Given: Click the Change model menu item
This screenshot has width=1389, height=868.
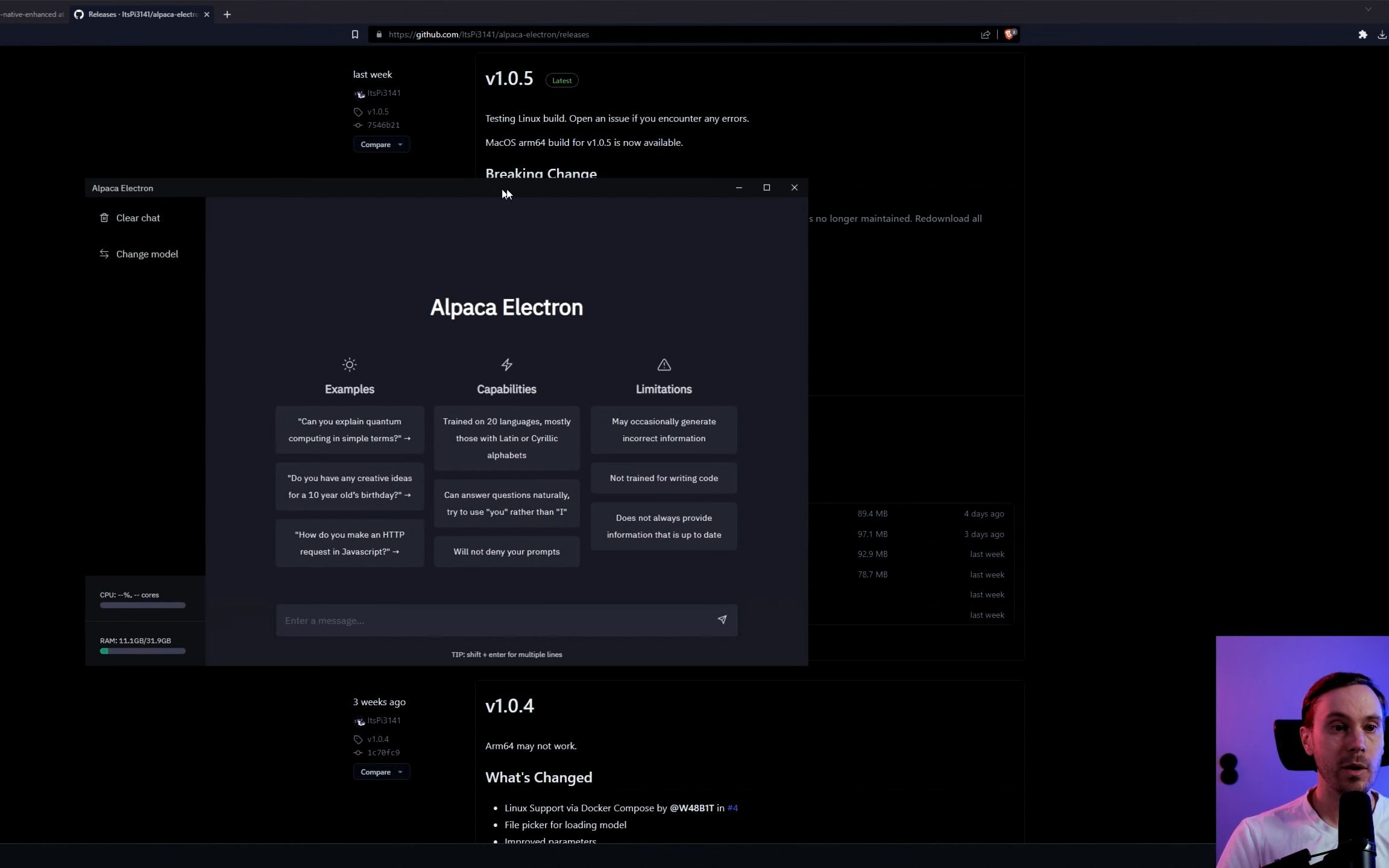Looking at the screenshot, I should coord(146,253).
